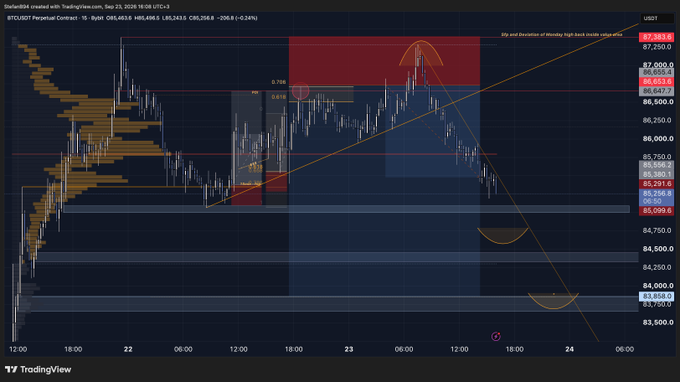The height and width of the screenshot is (382, 680).
Task: Click the date 24 on the time axis
Action: click(569, 349)
